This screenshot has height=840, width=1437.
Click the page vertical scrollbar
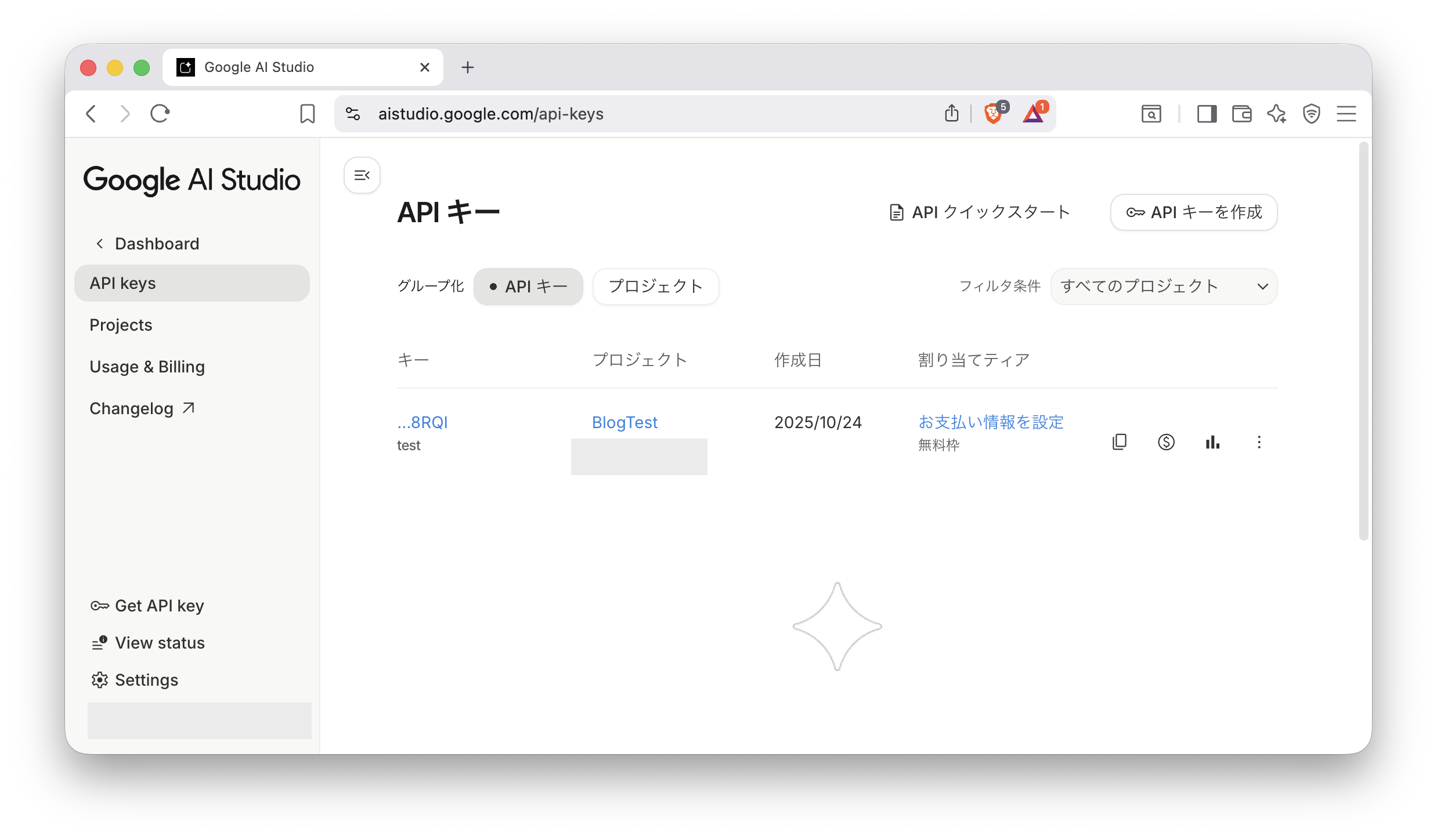[1363, 342]
